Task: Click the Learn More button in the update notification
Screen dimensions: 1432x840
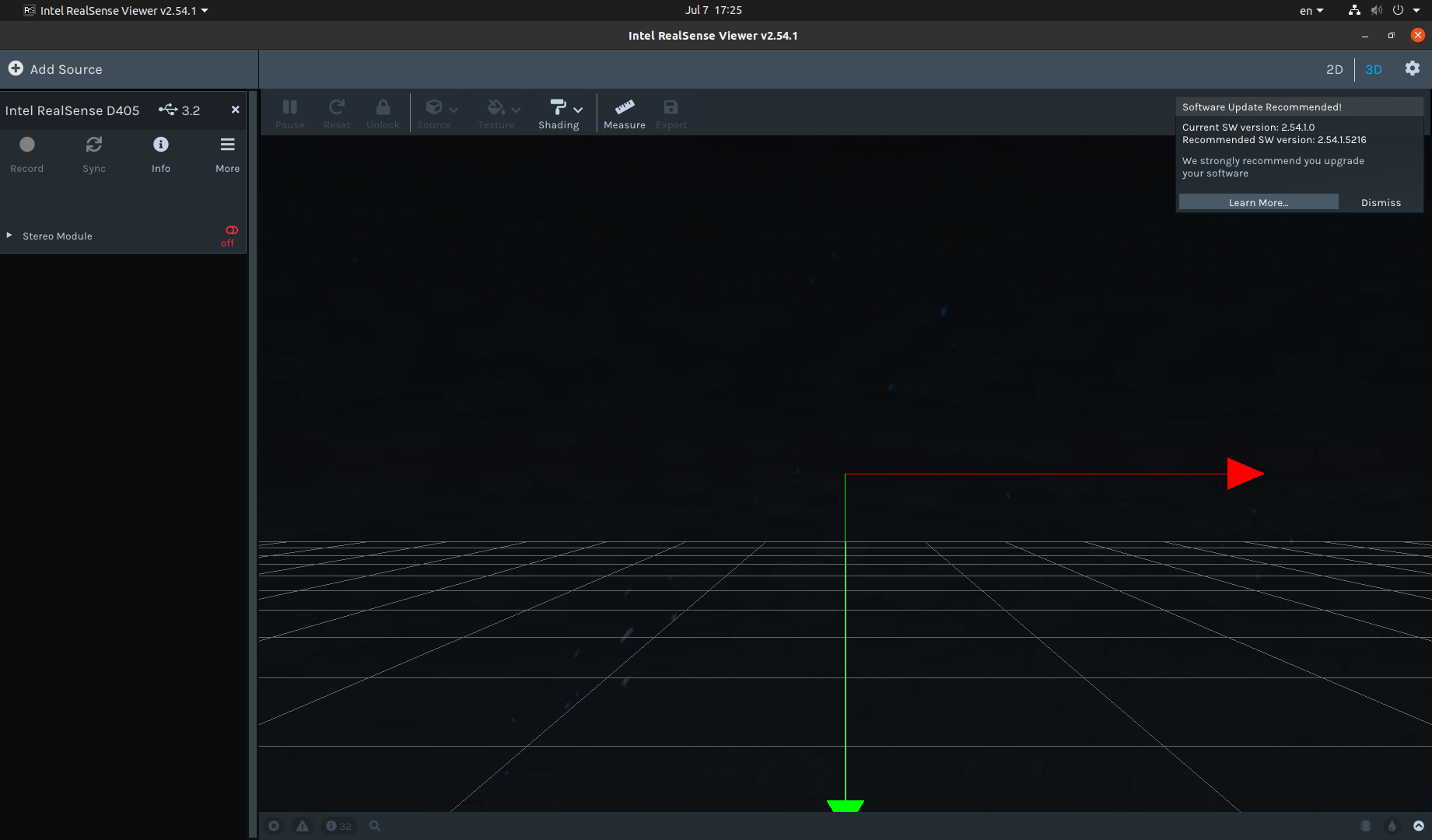Action: [x=1258, y=202]
